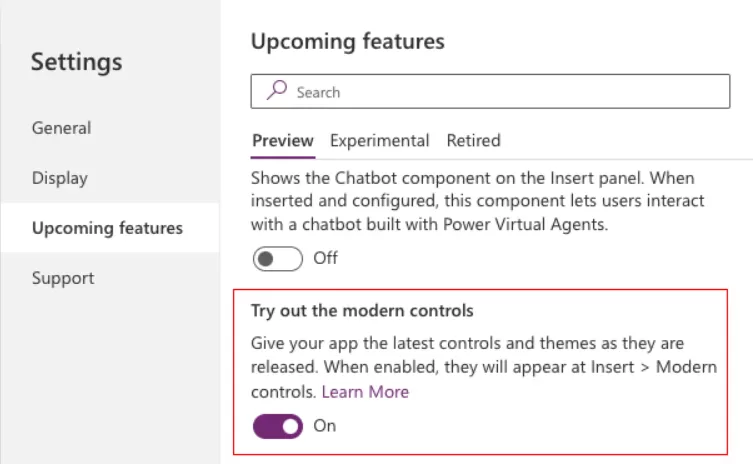Click the Upcoming features page heading
This screenshot has height=464, width=753.
347,41
